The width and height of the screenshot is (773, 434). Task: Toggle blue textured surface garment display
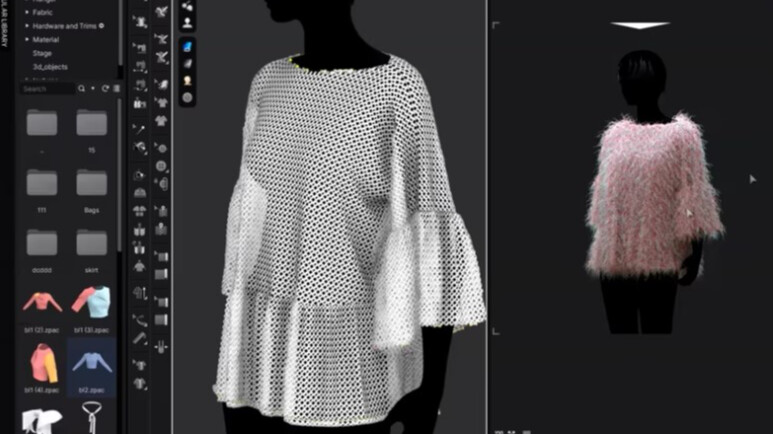pyautogui.click(x=187, y=47)
